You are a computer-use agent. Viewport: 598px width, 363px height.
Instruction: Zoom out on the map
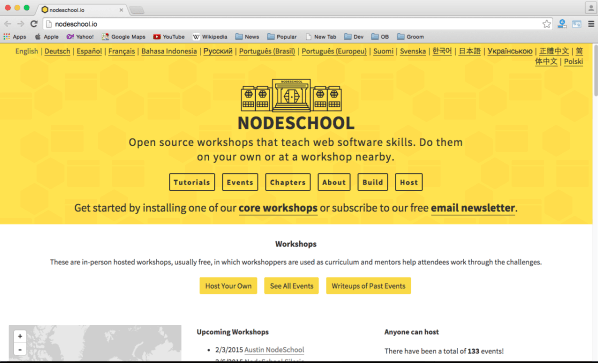pyautogui.click(x=20, y=349)
